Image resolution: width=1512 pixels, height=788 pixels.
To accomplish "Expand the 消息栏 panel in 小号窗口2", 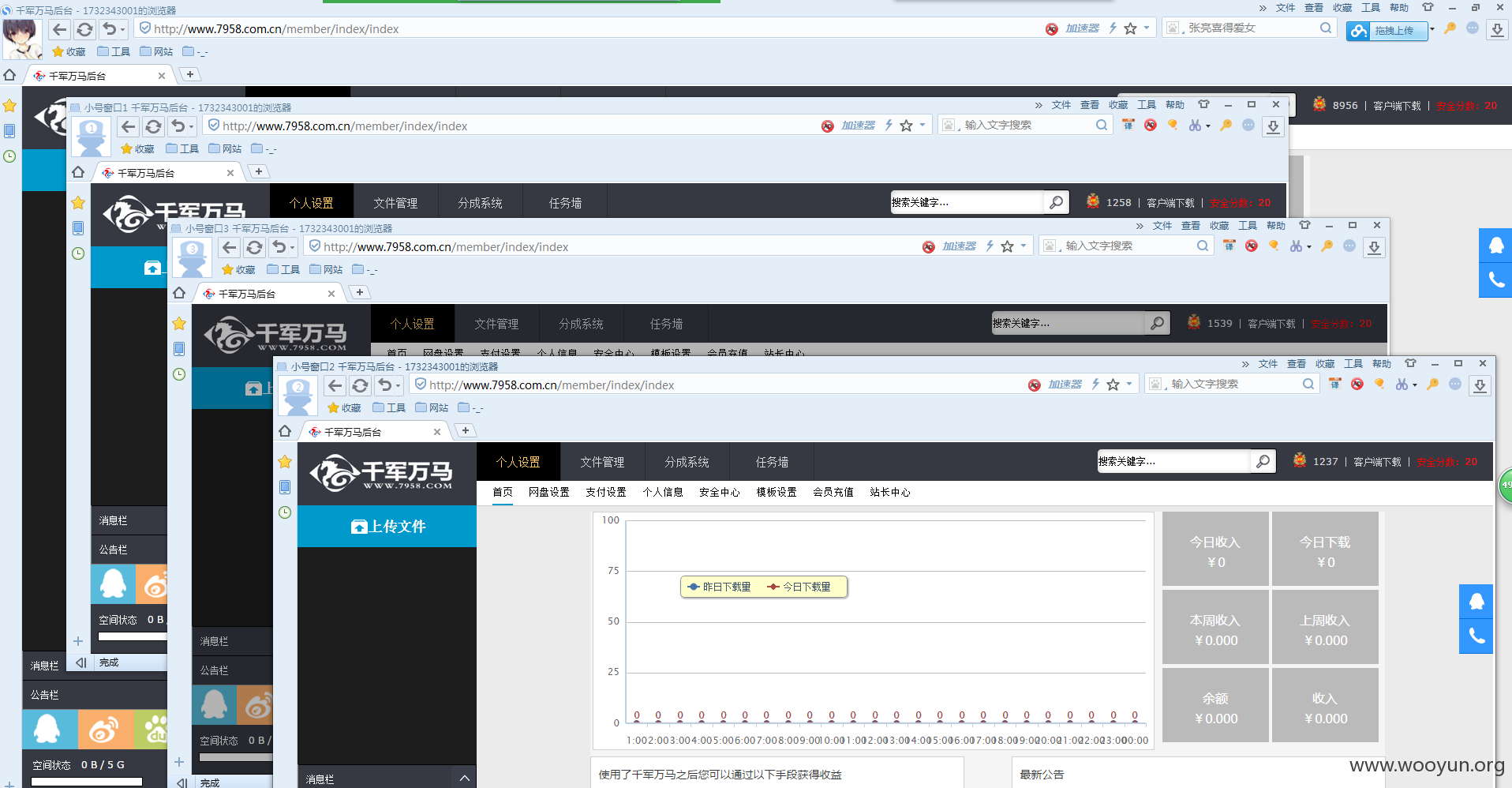I will point(464,779).
